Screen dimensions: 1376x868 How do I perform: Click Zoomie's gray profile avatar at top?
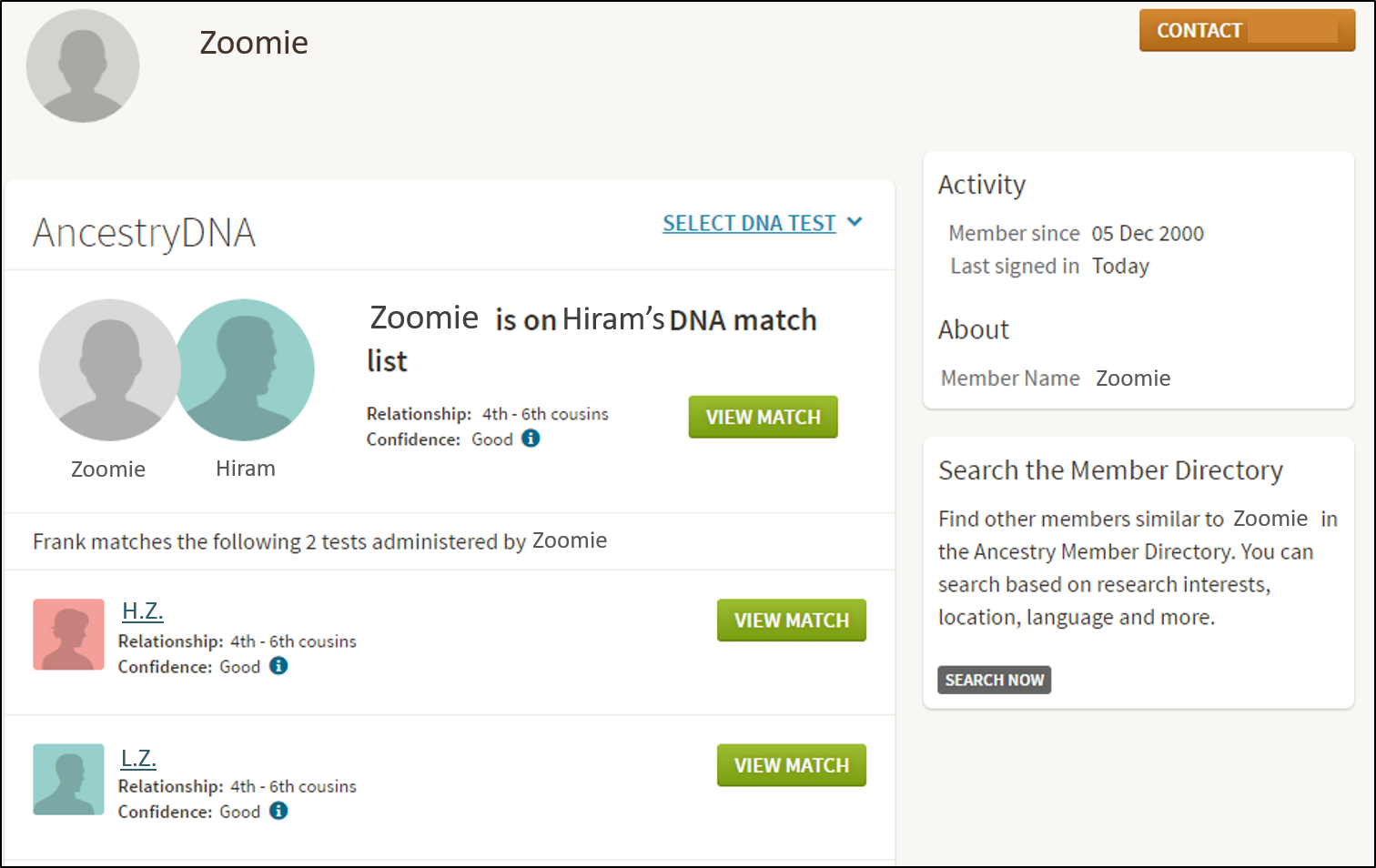pos(83,66)
